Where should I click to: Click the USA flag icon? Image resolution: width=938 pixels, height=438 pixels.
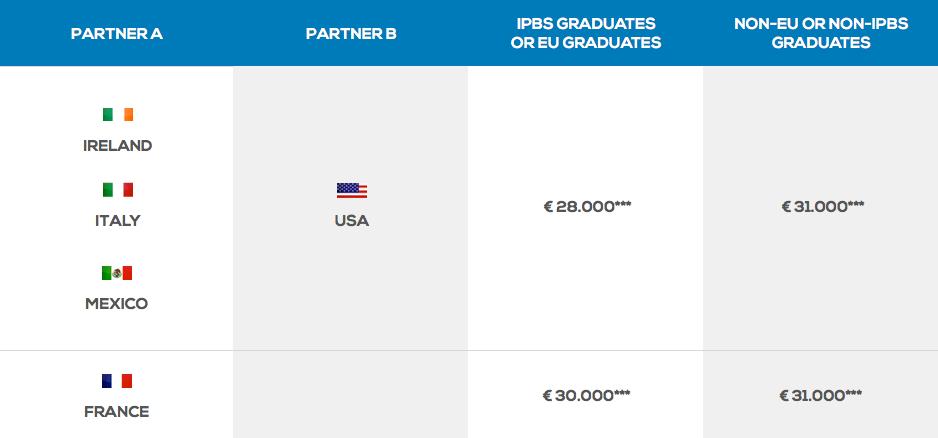click(352, 190)
